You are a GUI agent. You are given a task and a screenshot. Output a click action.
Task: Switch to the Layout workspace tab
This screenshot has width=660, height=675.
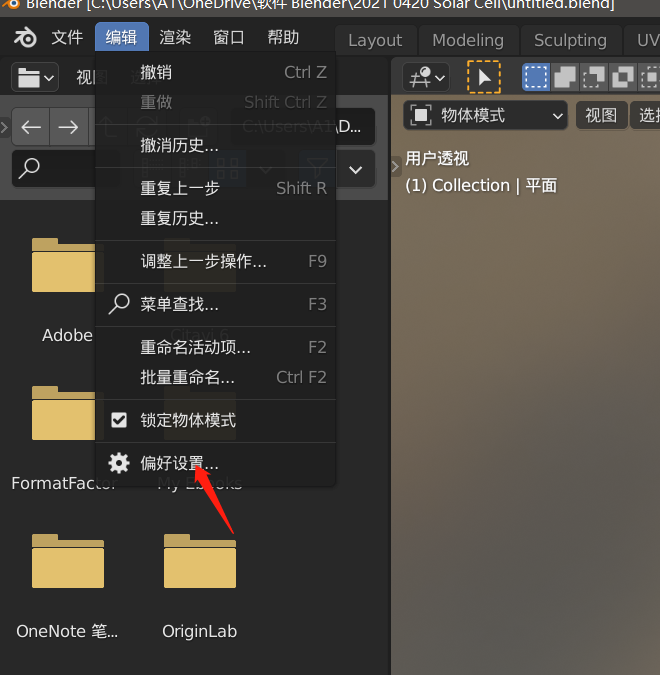point(375,40)
